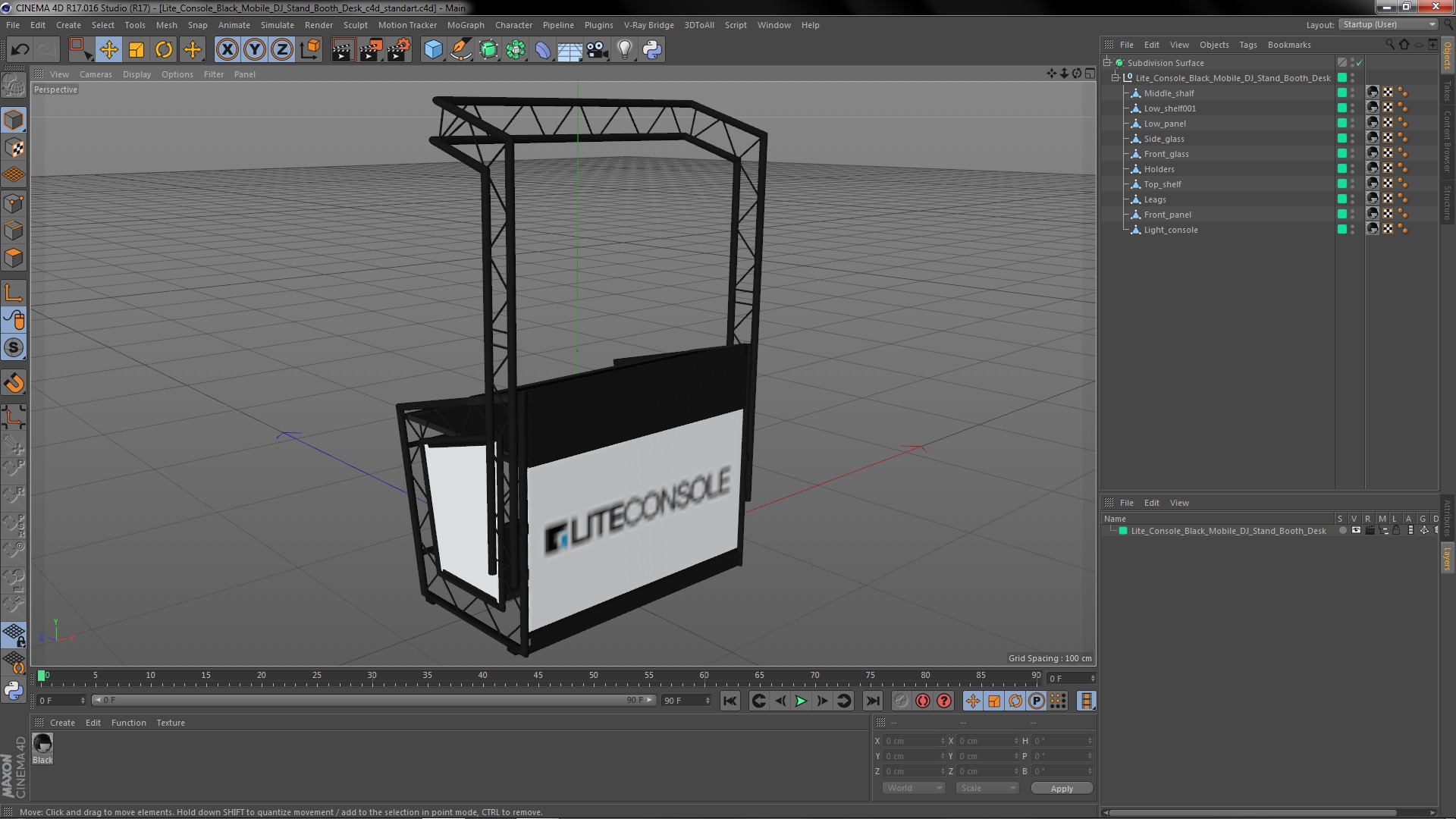Open the Python script icon in toolbar

click(652, 50)
